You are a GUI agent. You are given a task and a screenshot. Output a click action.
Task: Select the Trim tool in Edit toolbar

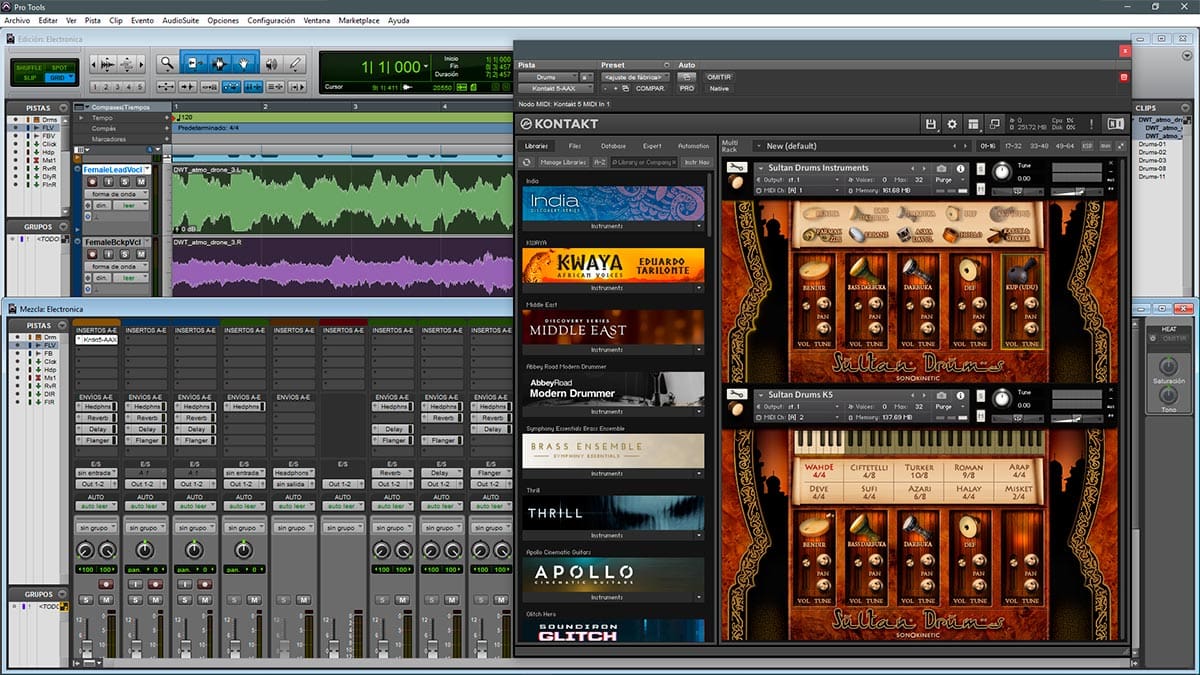click(x=193, y=64)
